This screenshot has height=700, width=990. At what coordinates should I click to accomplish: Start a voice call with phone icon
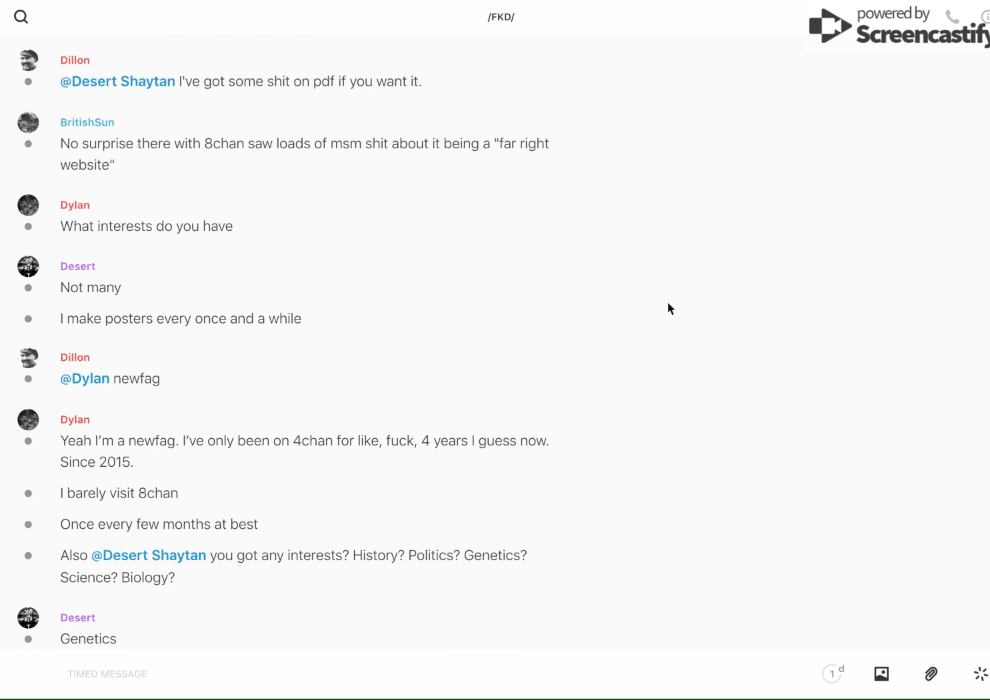click(952, 17)
